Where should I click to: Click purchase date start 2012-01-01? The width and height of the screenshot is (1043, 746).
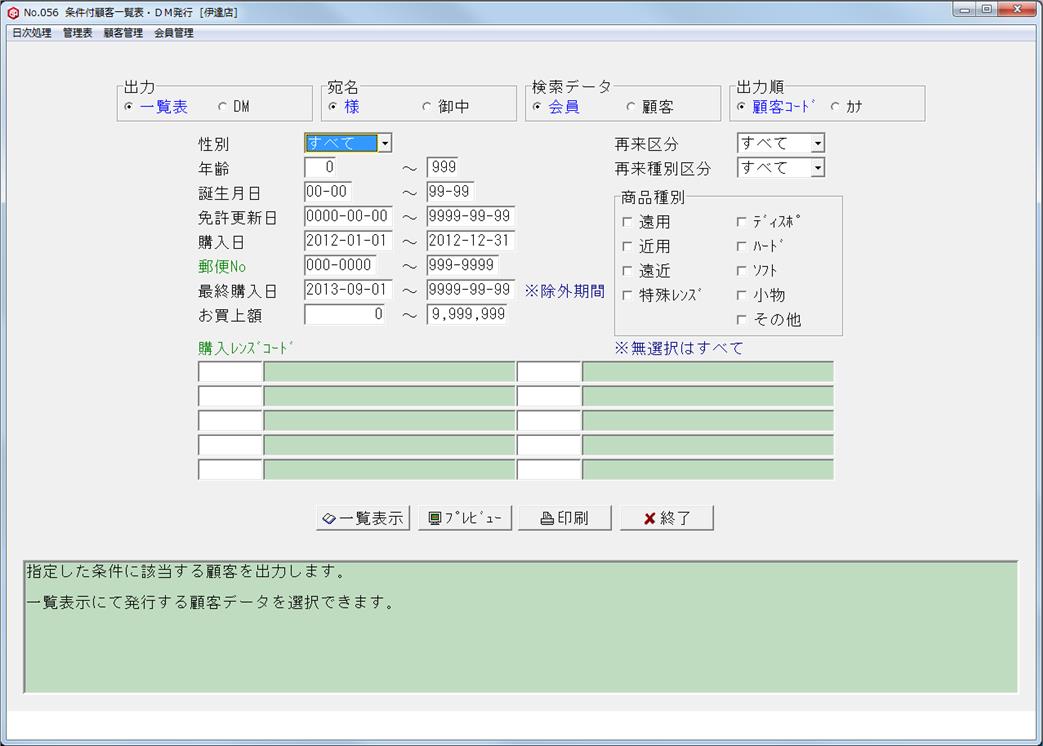point(348,241)
